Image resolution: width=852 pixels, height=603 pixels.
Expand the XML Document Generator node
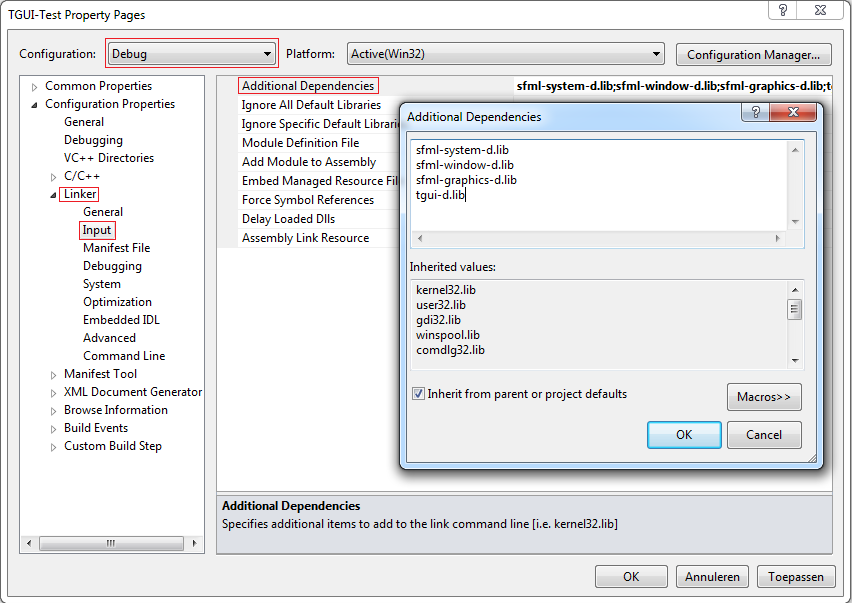tap(53, 393)
